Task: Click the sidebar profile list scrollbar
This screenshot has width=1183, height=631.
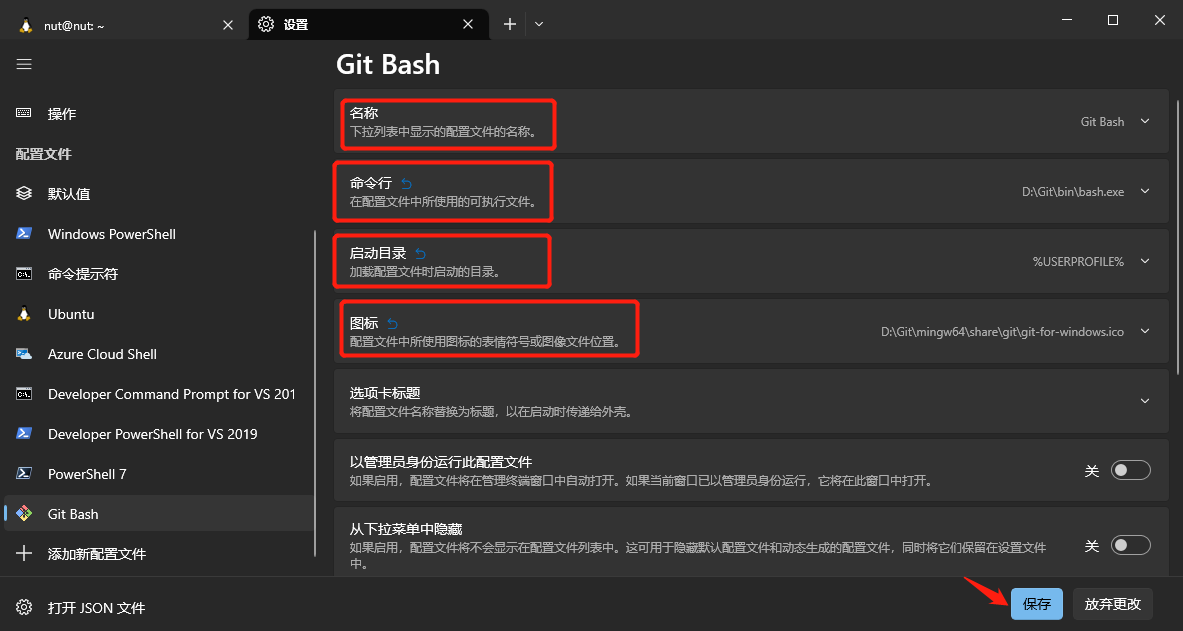Action: [x=316, y=392]
